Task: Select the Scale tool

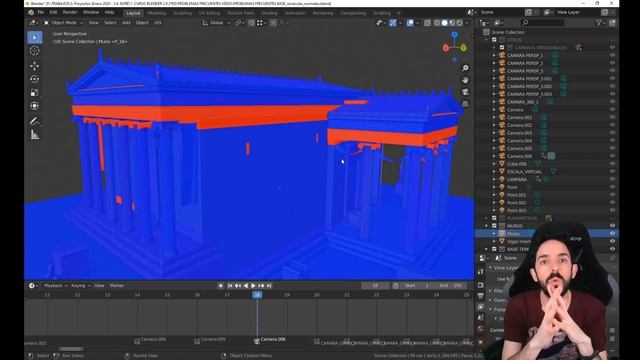Action: pyautogui.click(x=35, y=92)
